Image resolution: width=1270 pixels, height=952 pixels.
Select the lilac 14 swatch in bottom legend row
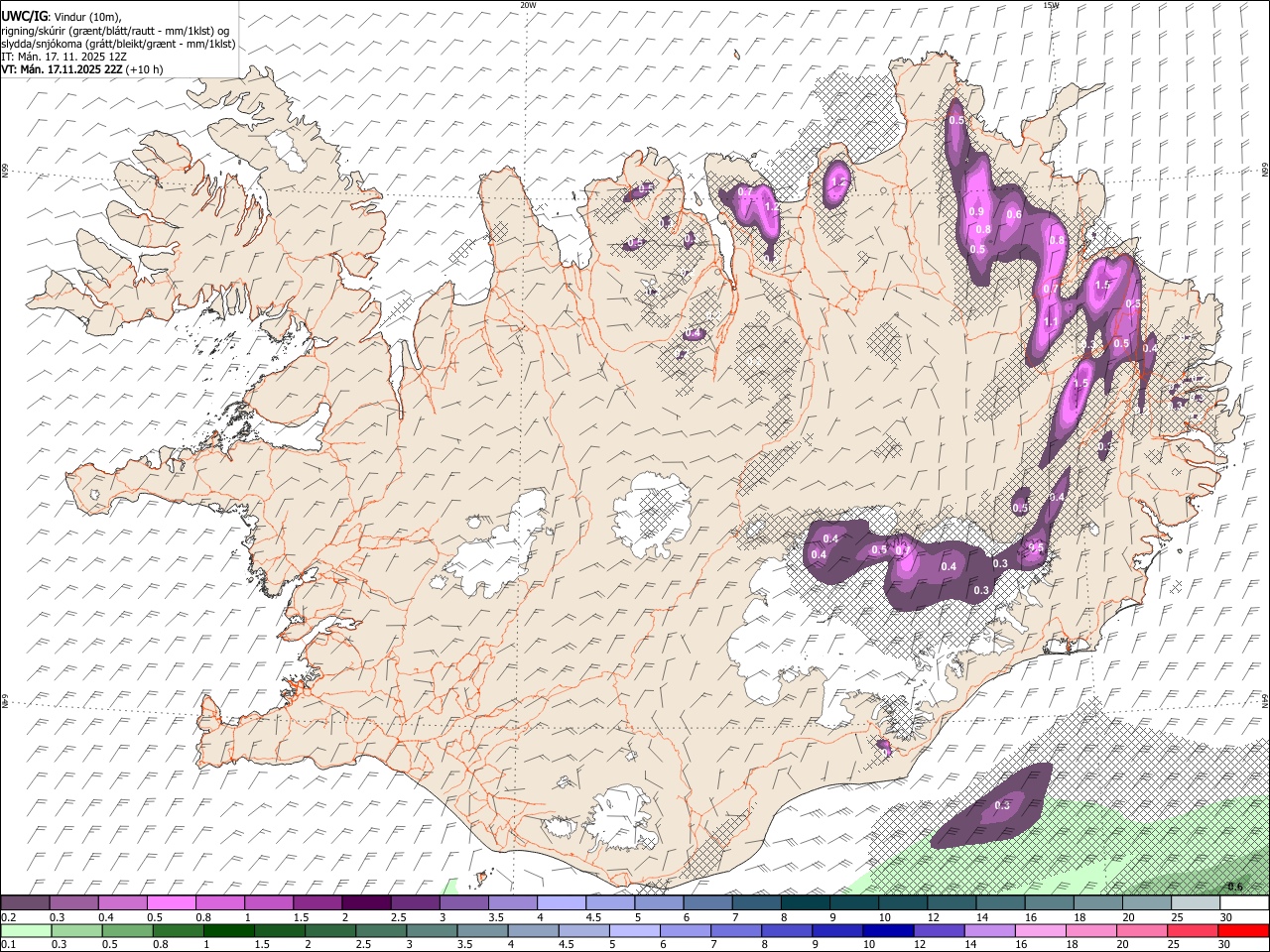coord(988,931)
